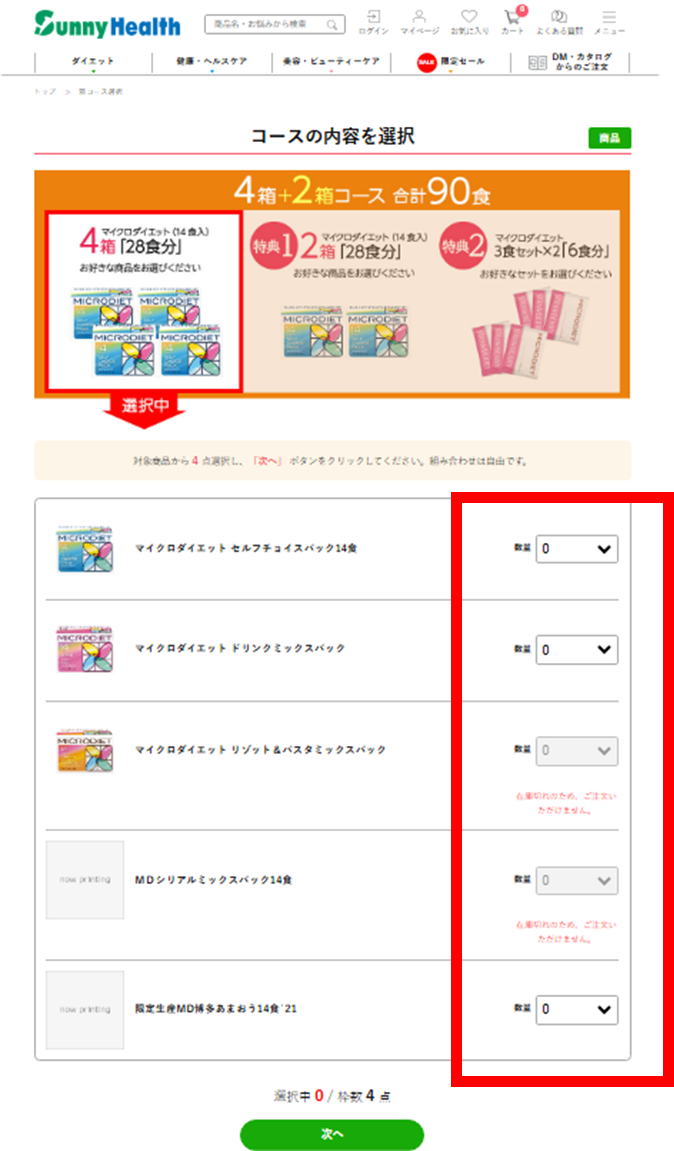674x1151 pixels.
Task: Open the shopping cart icon
Action: (x=512, y=22)
